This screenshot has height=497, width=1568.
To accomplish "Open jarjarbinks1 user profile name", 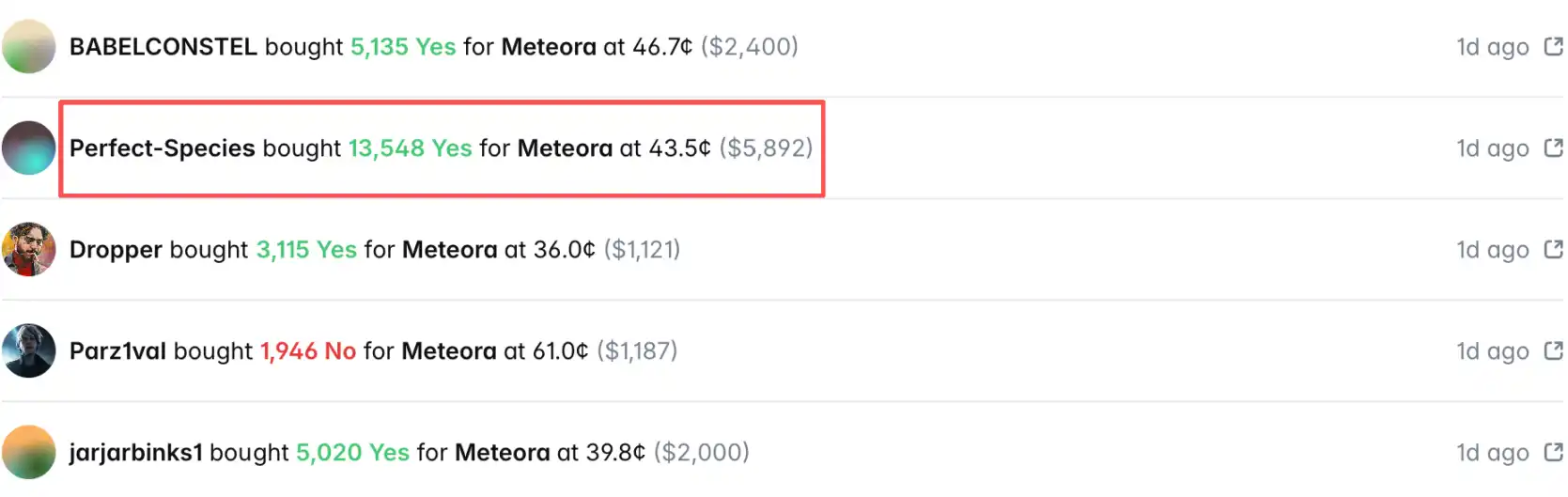I will [x=135, y=453].
